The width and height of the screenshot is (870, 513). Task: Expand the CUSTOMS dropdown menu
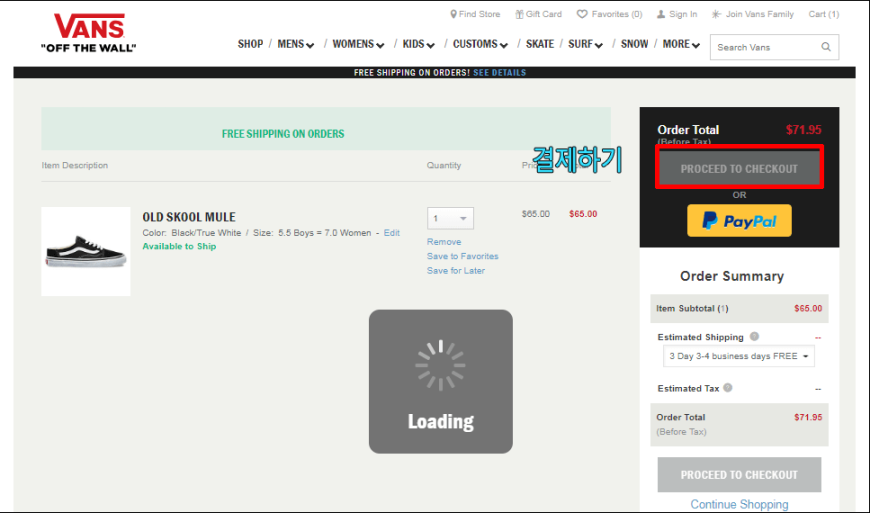tap(480, 44)
